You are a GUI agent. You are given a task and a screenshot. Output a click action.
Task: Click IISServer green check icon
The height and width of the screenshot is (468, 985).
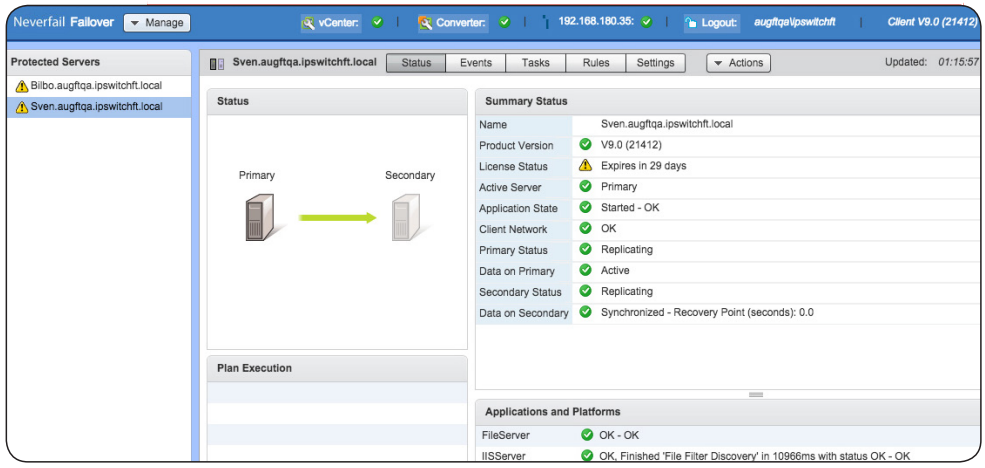coord(587,455)
